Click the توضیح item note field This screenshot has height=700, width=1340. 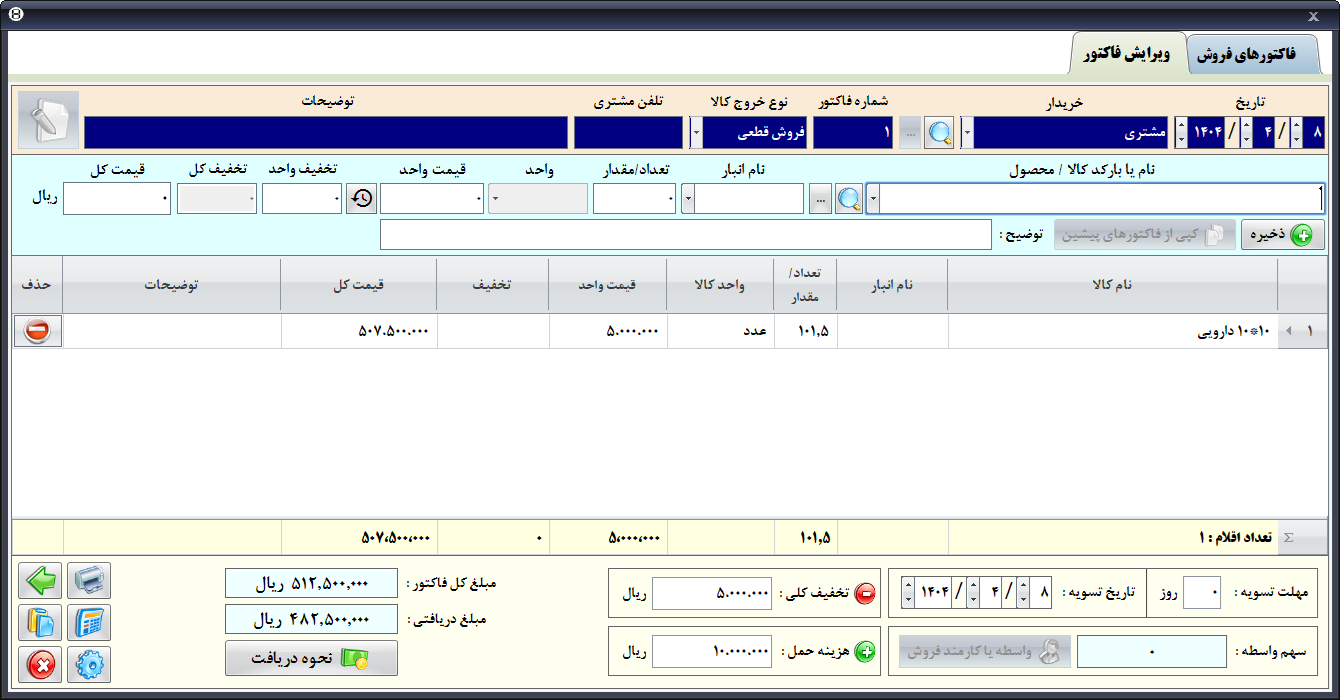pyautogui.click(x=686, y=235)
